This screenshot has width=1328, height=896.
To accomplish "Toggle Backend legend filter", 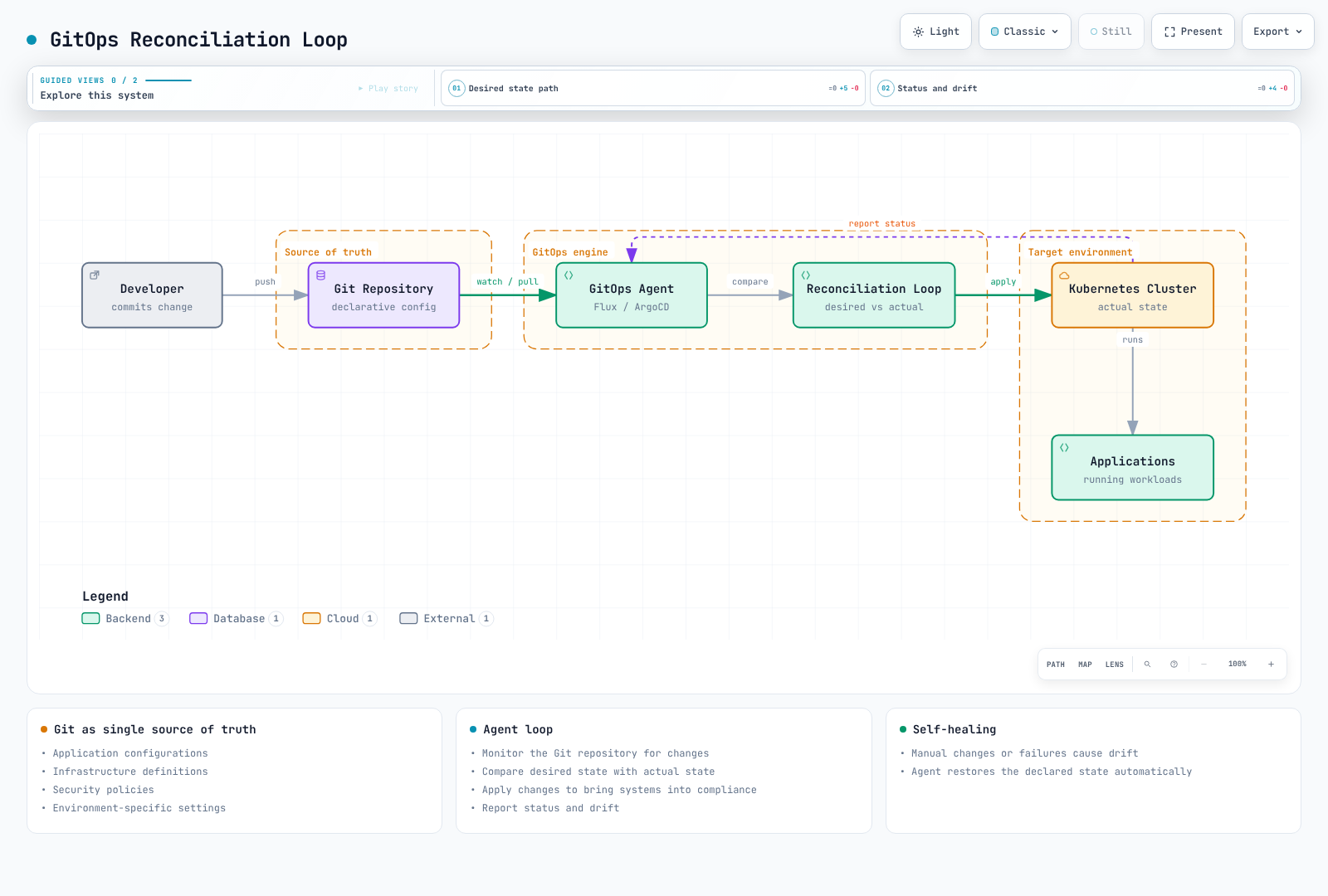I will point(124,618).
